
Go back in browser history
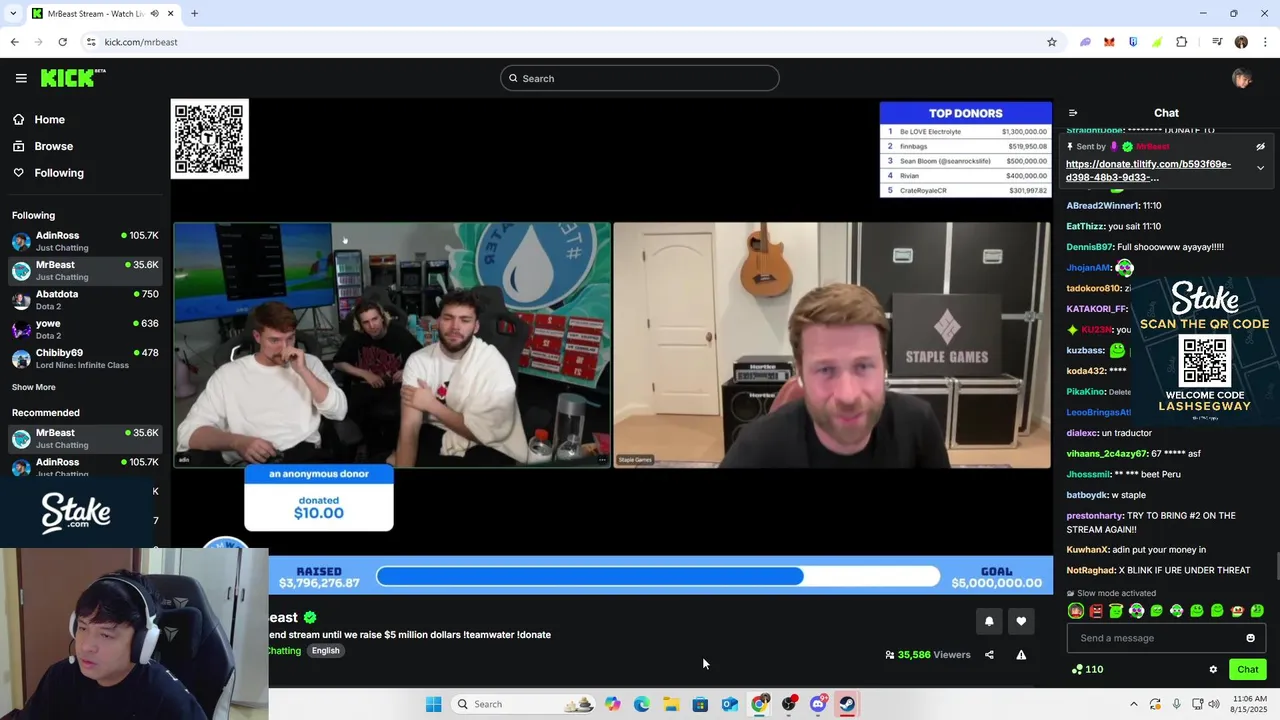coord(14,42)
